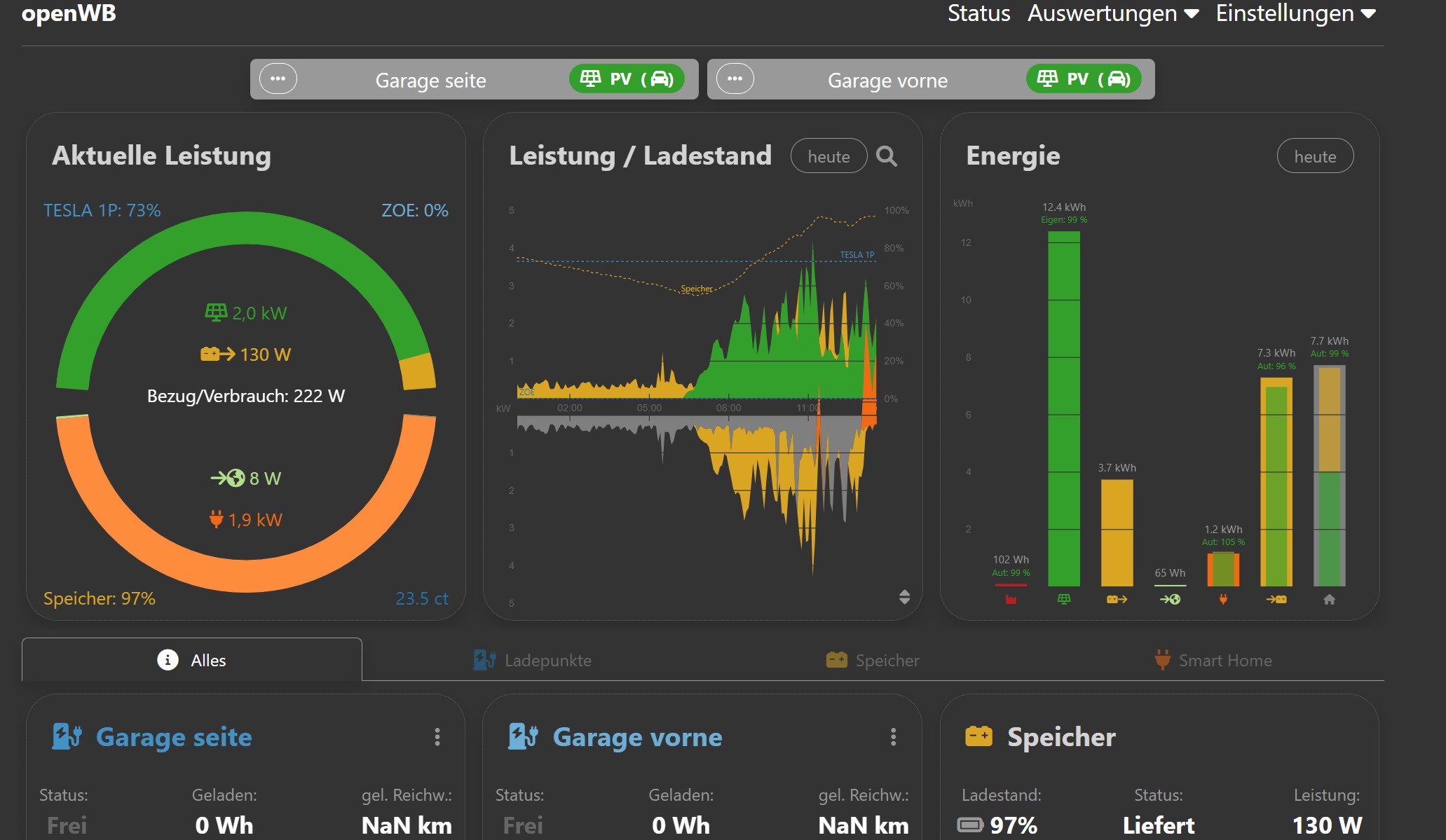Open the ellipsis button beside Garage vorne header

(735, 78)
